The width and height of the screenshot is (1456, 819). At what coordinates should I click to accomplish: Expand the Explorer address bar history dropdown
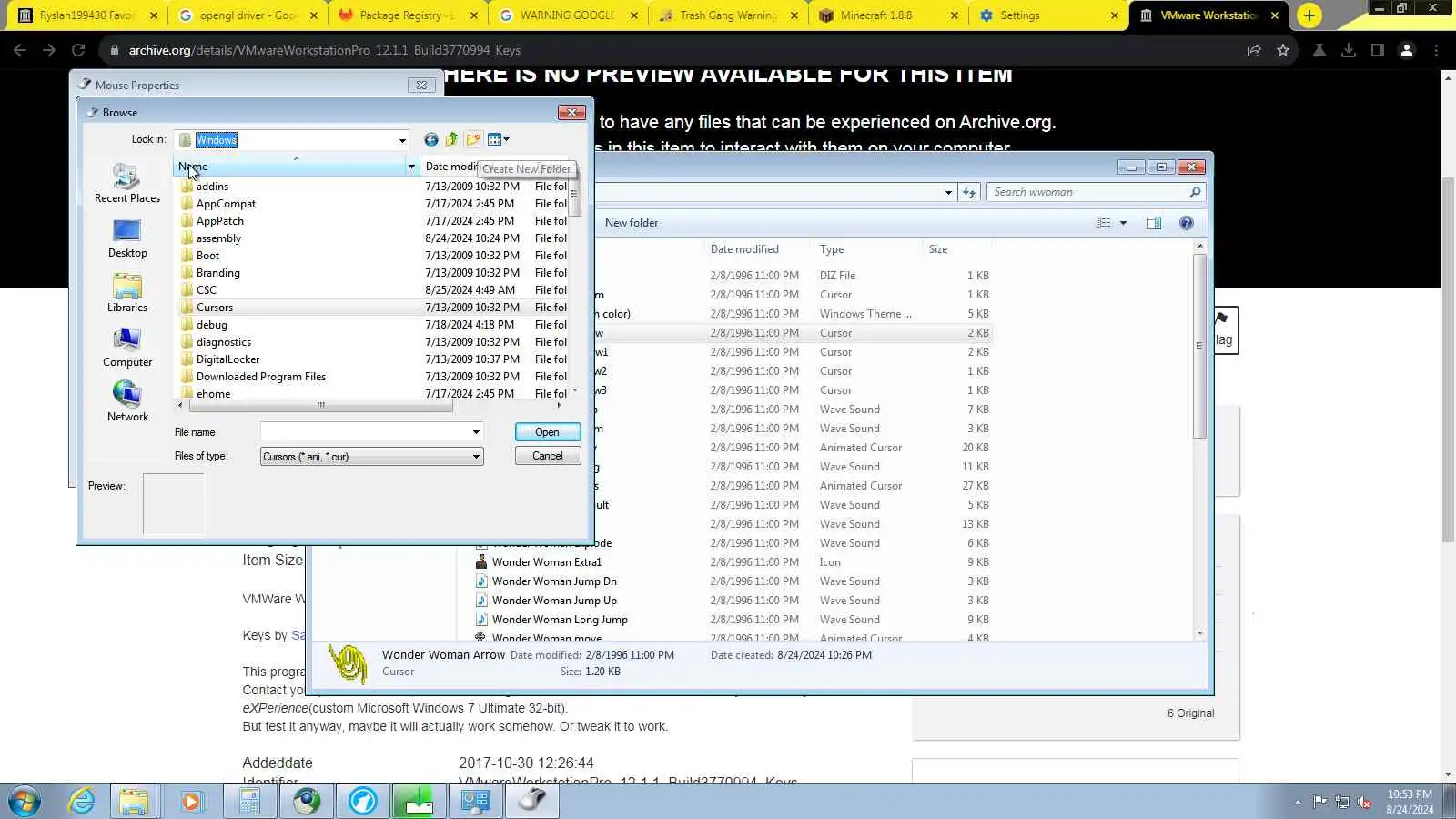click(948, 192)
